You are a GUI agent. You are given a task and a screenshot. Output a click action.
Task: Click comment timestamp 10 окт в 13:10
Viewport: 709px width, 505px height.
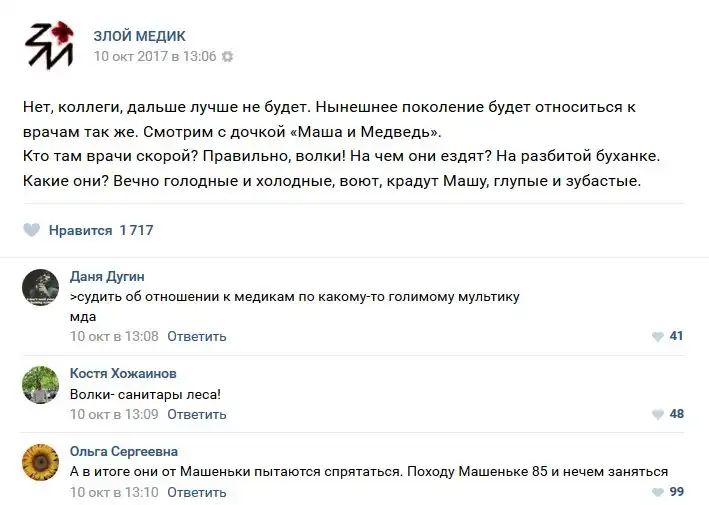coord(114,492)
